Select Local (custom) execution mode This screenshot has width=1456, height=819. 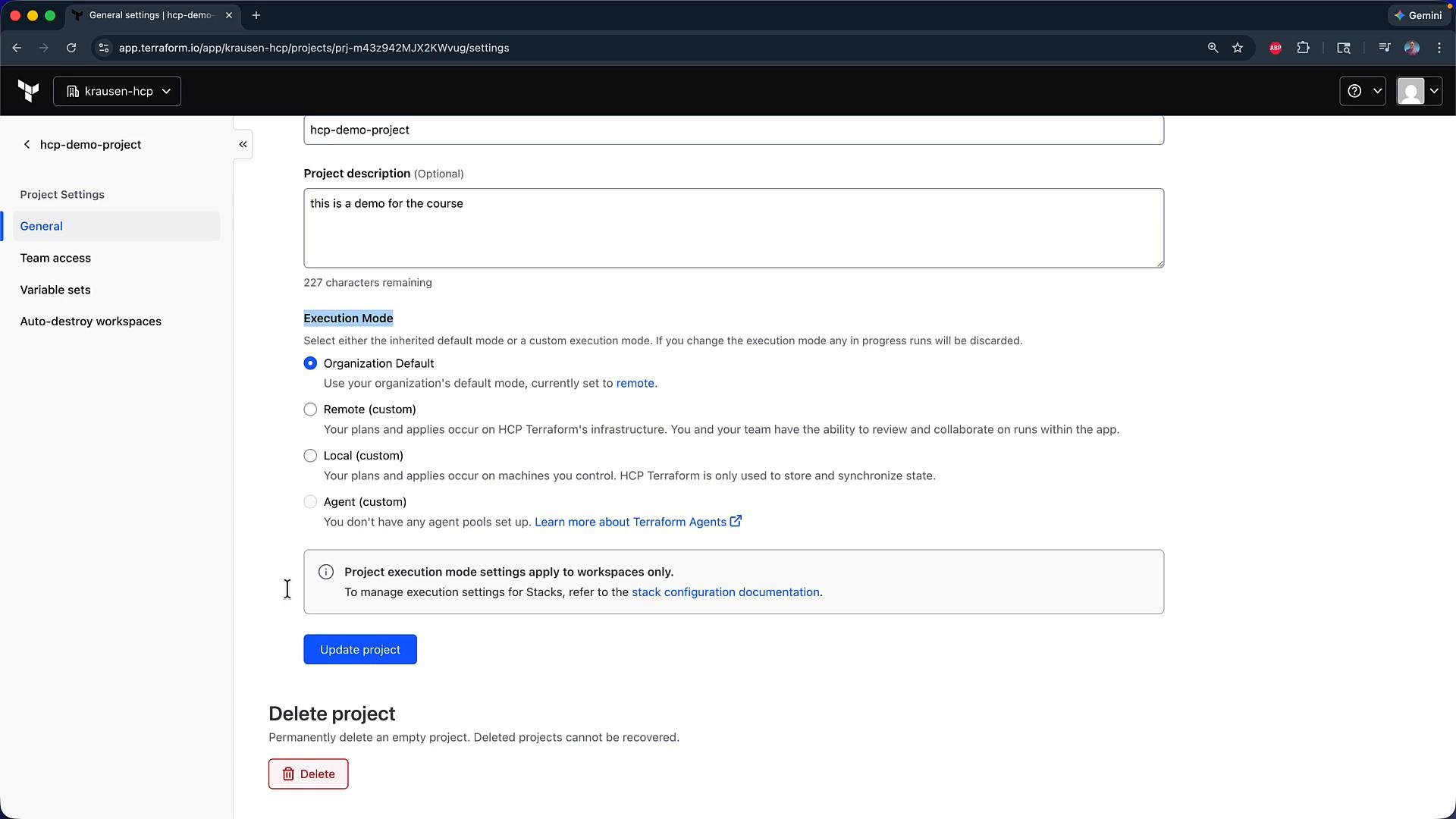[310, 456]
